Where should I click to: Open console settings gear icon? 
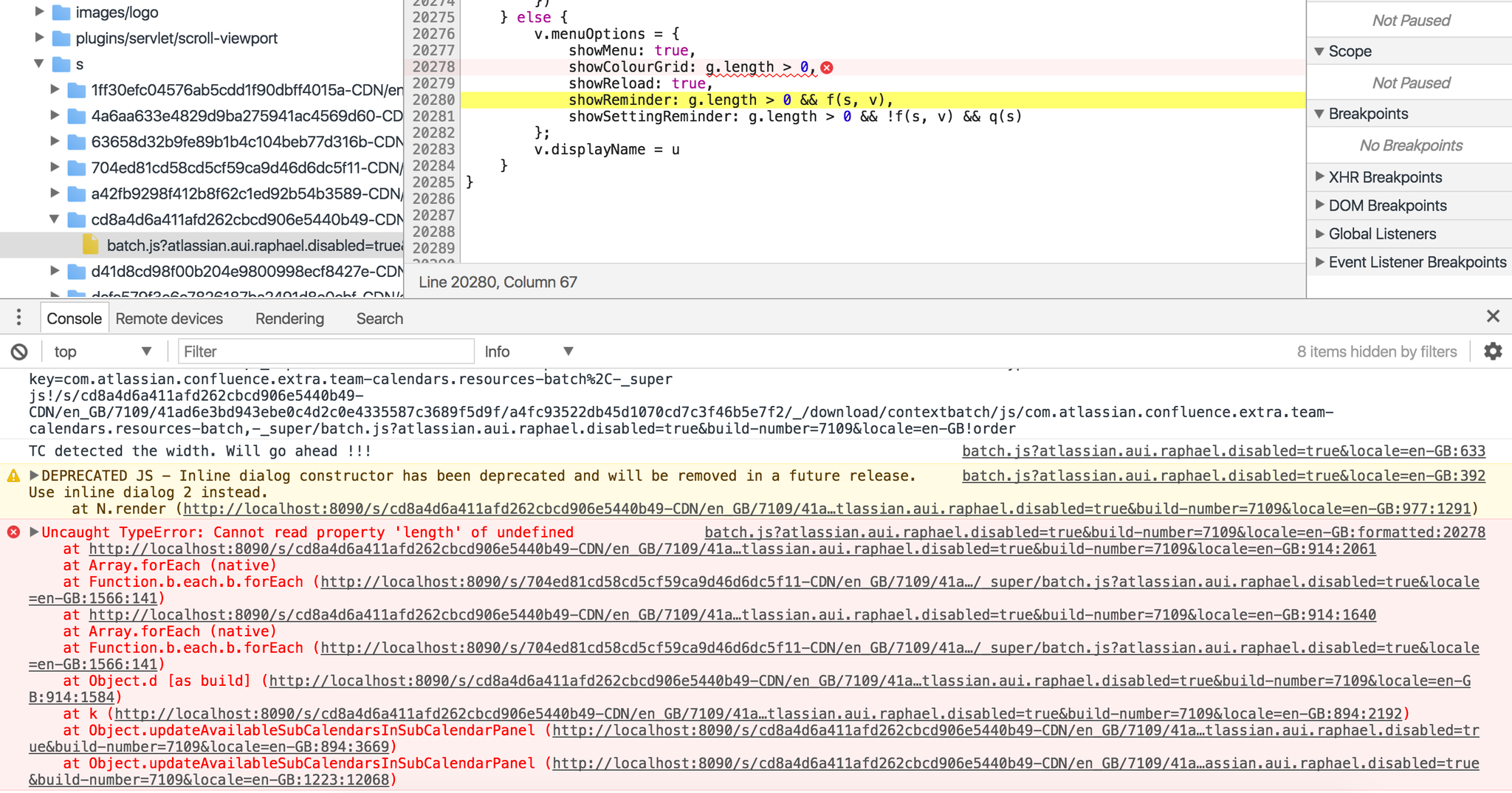tap(1493, 351)
